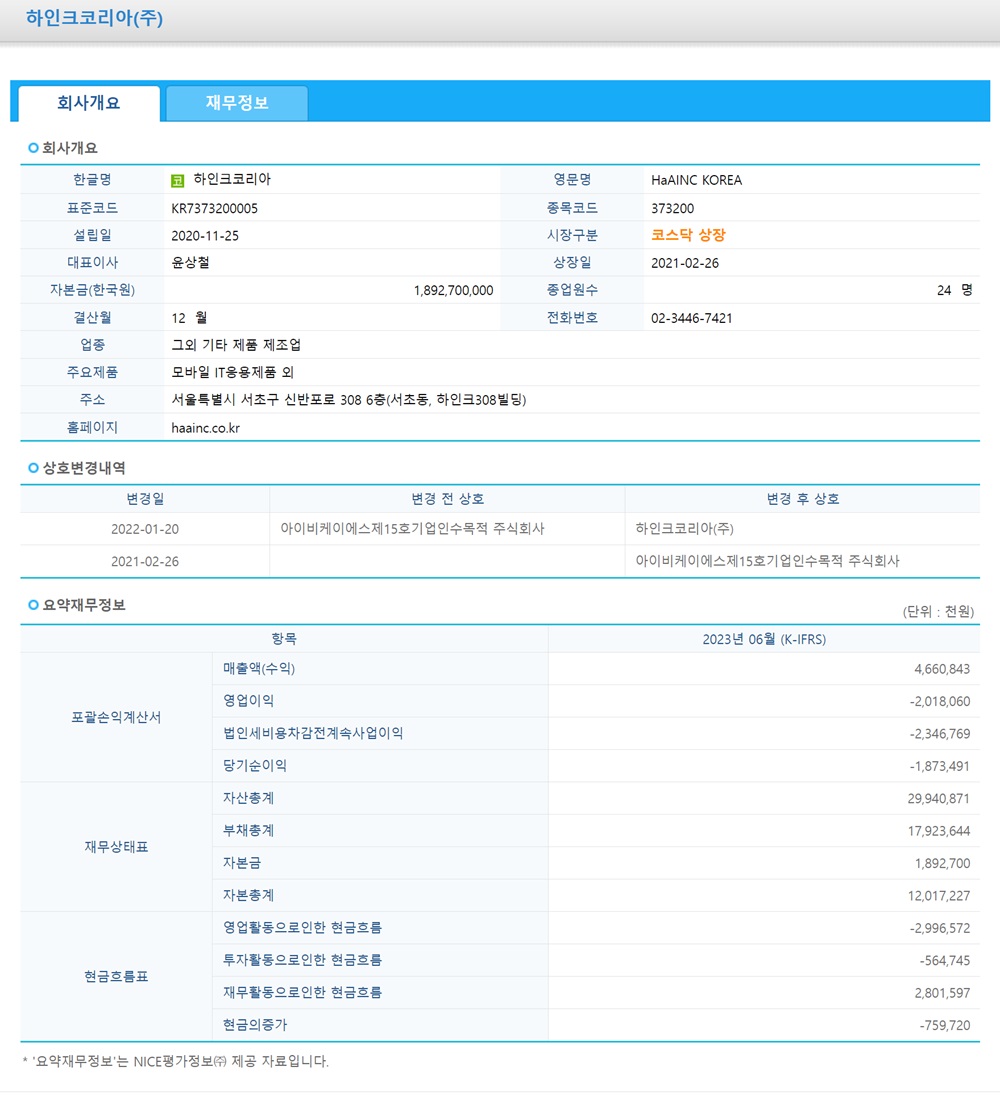
Task: Click the listing date 2021-02-26 value
Action: (685, 263)
